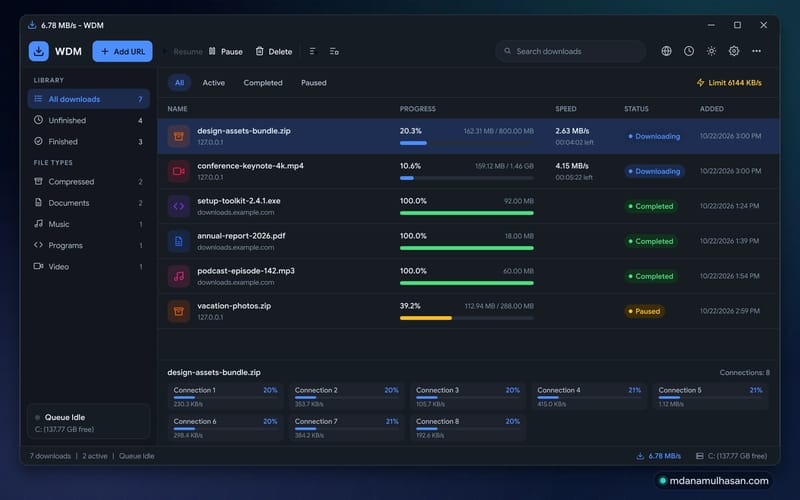Sort by the NAME column header
800x500 pixels.
click(x=177, y=109)
